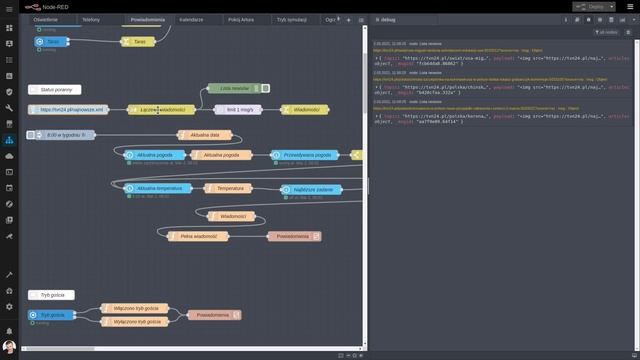Select the Wyłączono tryb gościa node
The width and height of the screenshot is (640, 360).
point(135,322)
